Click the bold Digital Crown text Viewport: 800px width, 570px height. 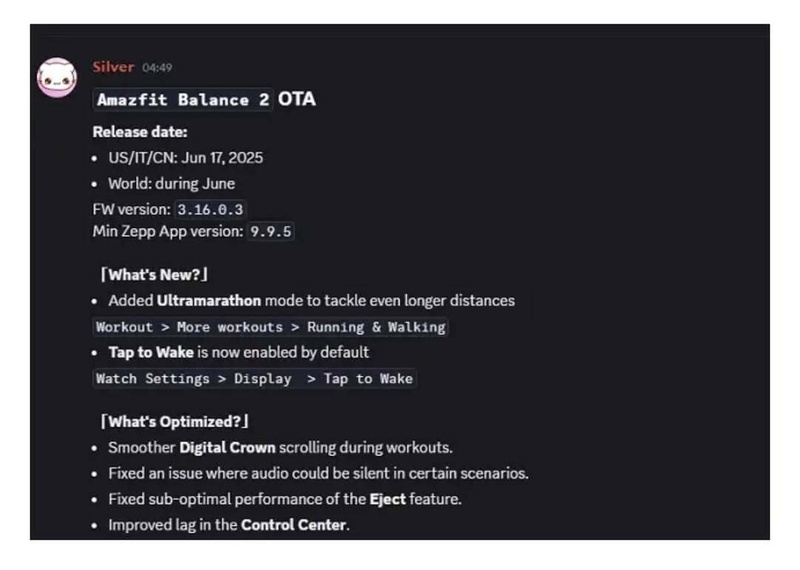(227, 448)
